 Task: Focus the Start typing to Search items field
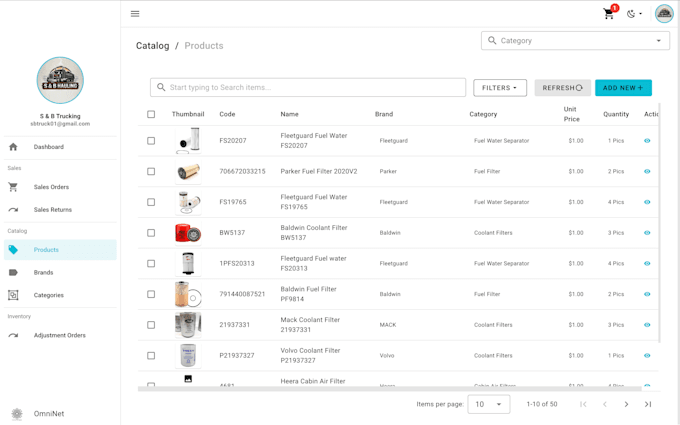click(308, 87)
